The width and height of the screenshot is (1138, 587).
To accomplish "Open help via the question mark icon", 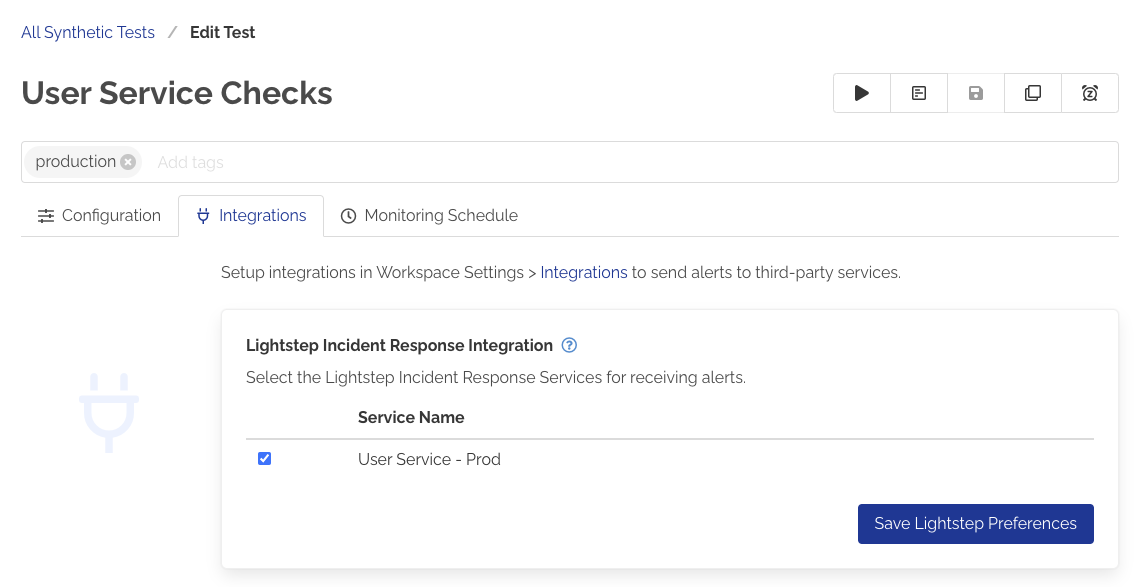I will click(x=568, y=345).
